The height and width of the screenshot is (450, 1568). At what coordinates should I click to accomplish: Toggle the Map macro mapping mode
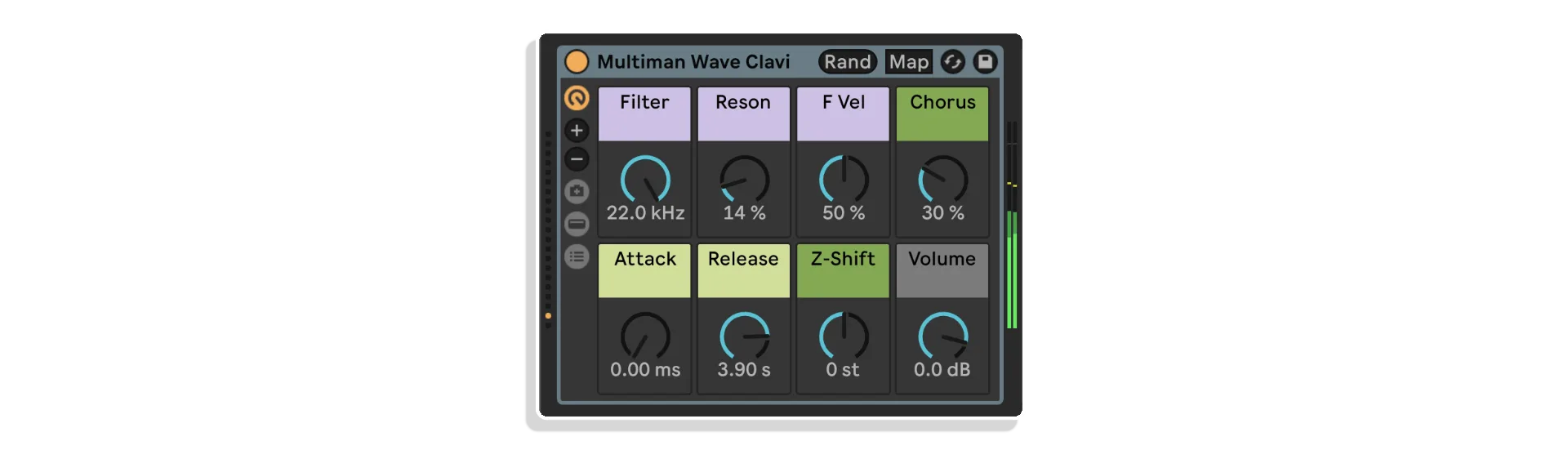(x=909, y=62)
